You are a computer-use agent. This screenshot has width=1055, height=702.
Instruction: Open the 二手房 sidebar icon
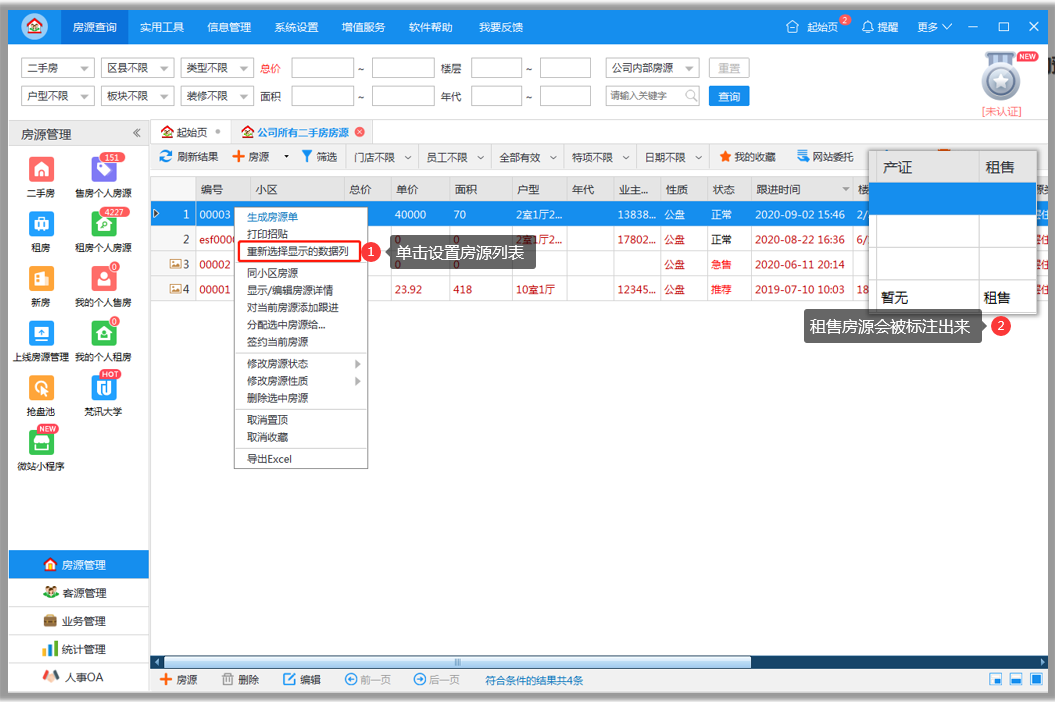click(x=41, y=169)
